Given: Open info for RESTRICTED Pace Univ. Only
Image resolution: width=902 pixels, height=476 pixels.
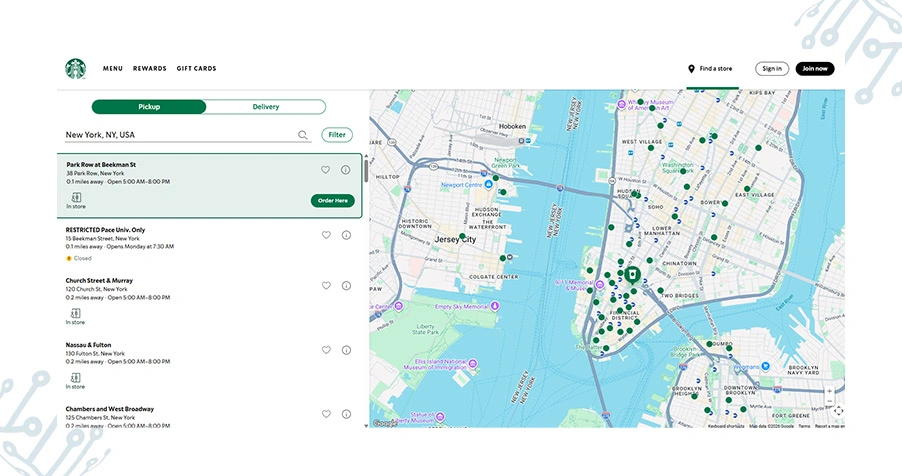Looking at the screenshot, I should (346, 235).
